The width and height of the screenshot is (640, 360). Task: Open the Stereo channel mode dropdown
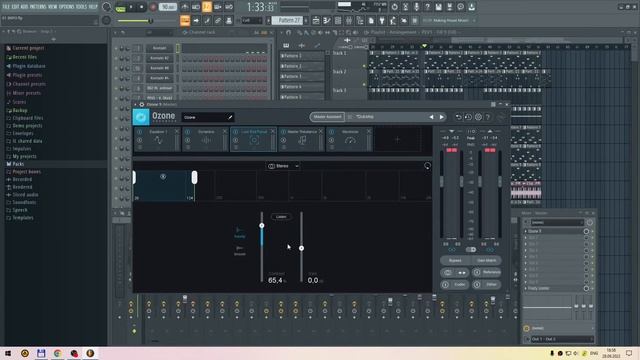[x=283, y=166]
